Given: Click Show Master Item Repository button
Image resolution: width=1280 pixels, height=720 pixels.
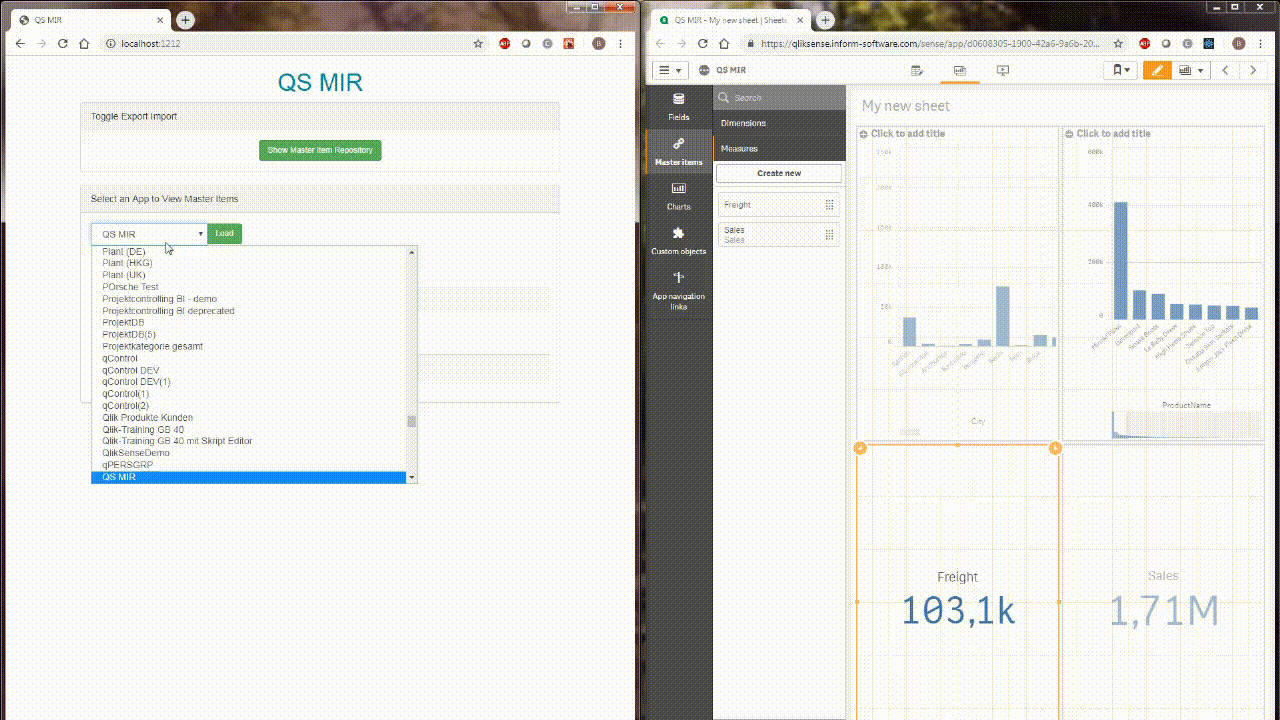Looking at the screenshot, I should click(x=320, y=150).
